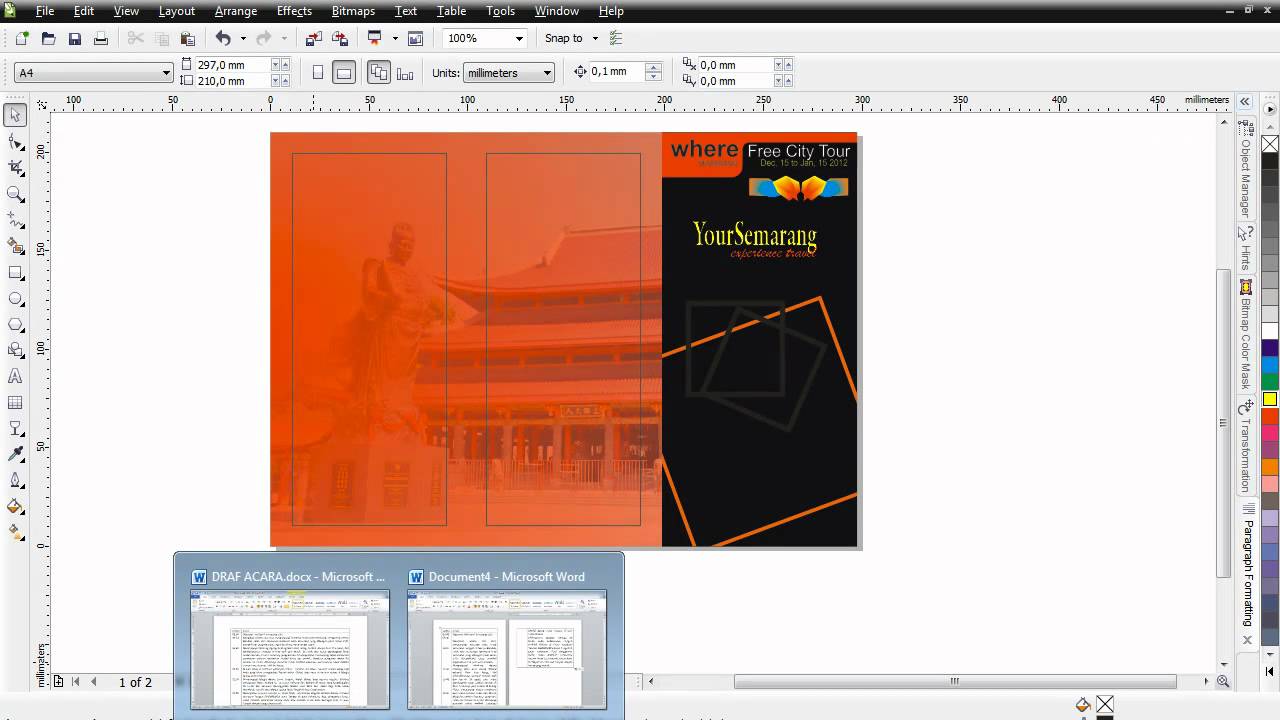
Task: Open the Arrange menu
Action: click(x=236, y=11)
